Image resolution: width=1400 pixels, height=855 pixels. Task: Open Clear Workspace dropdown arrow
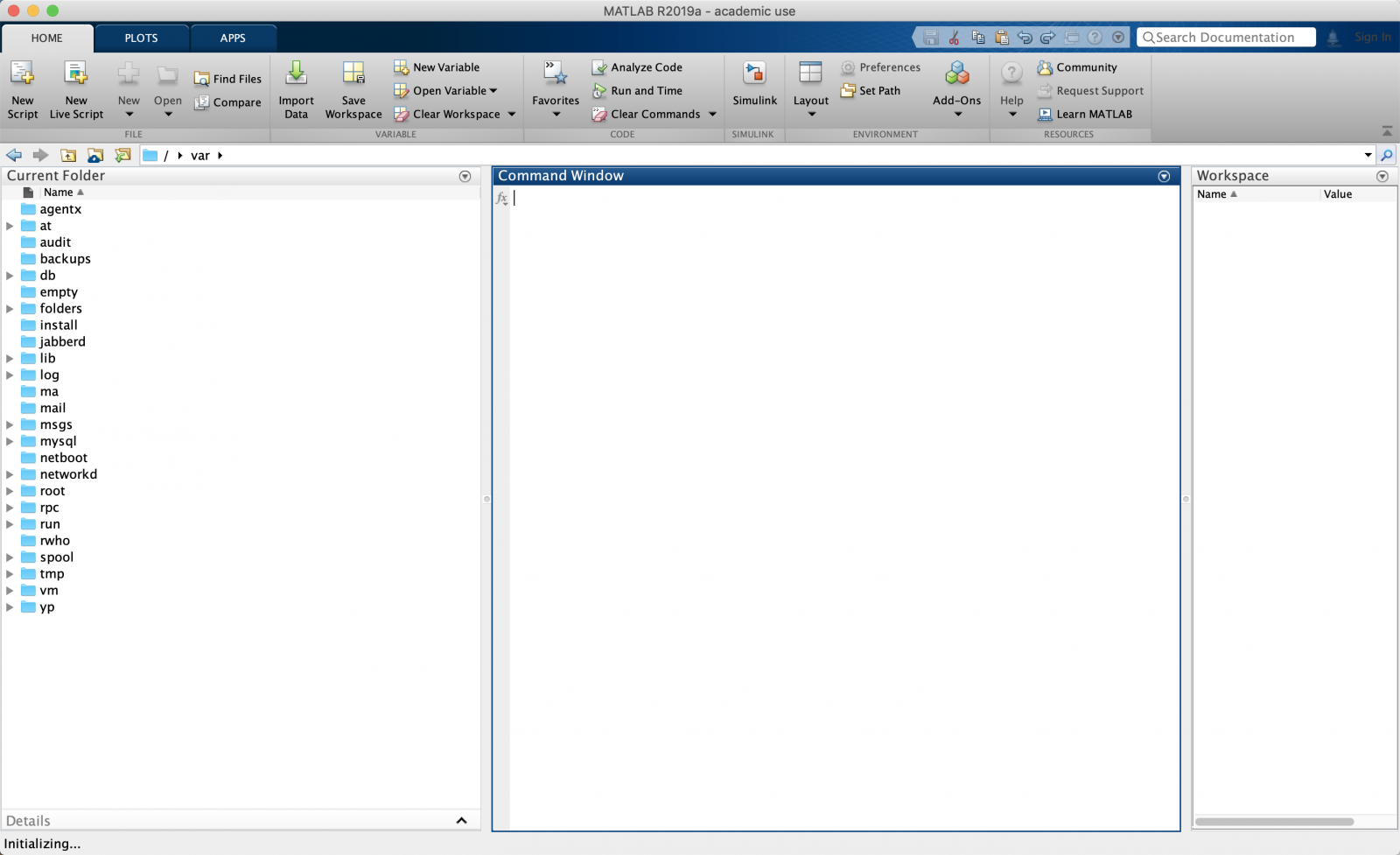(x=512, y=115)
